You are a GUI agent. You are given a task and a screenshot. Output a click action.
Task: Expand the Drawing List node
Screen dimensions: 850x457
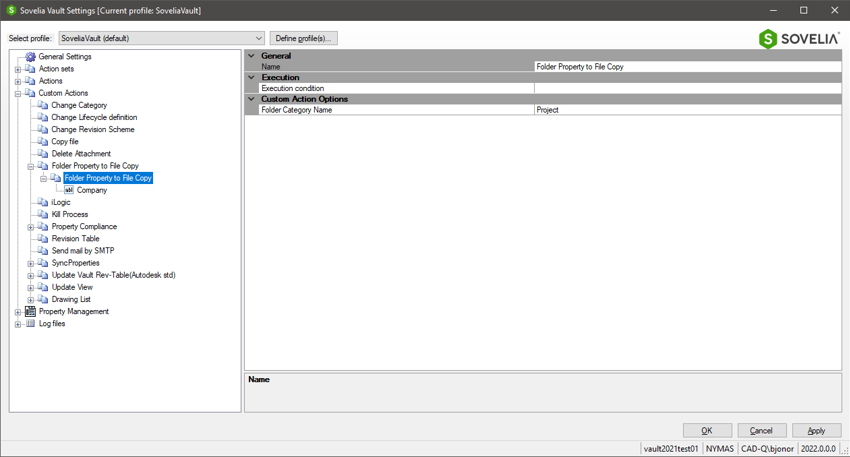click(x=31, y=300)
